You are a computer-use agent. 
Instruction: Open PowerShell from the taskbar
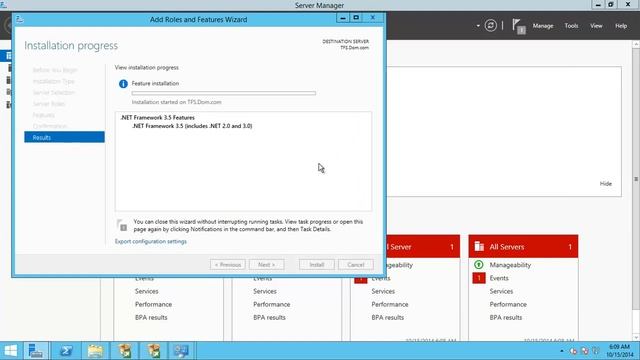[66, 351]
